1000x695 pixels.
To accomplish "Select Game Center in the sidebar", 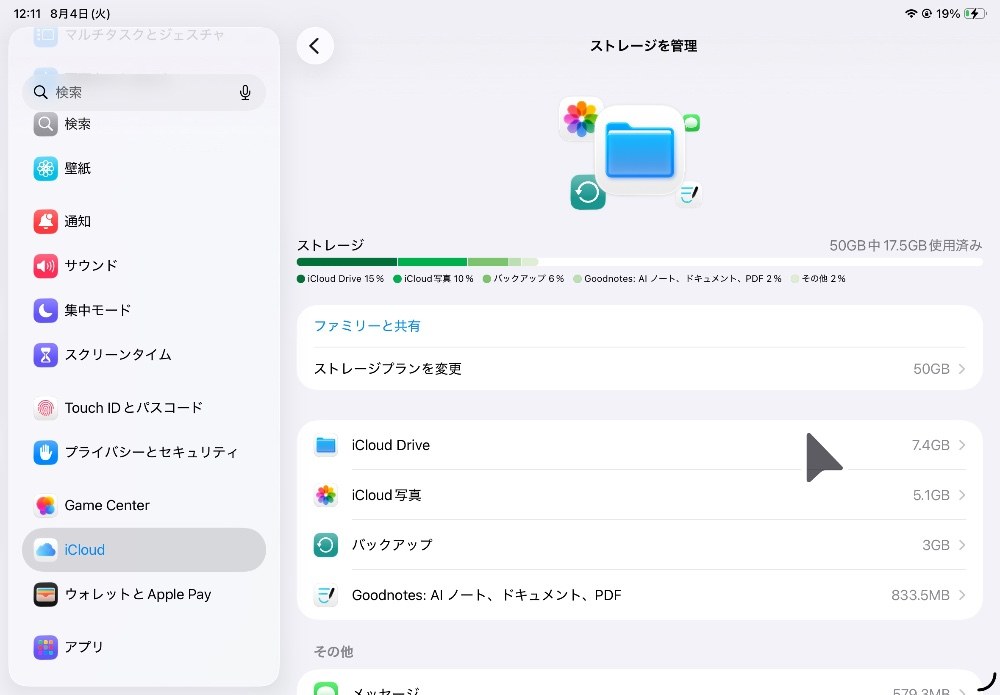I will [143, 505].
